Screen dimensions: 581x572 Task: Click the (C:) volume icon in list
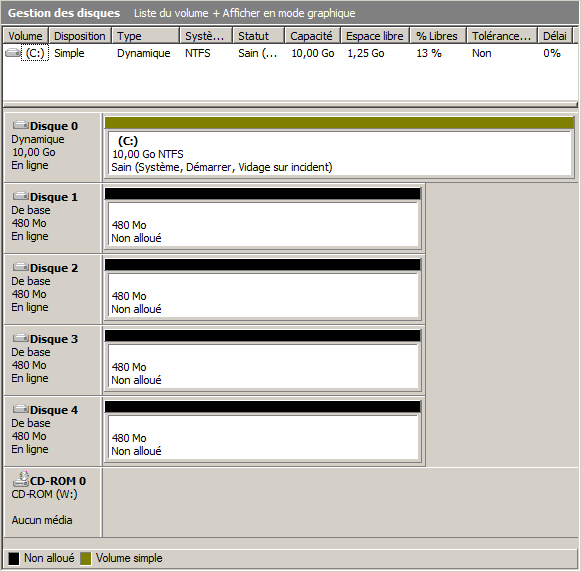tap(13, 53)
